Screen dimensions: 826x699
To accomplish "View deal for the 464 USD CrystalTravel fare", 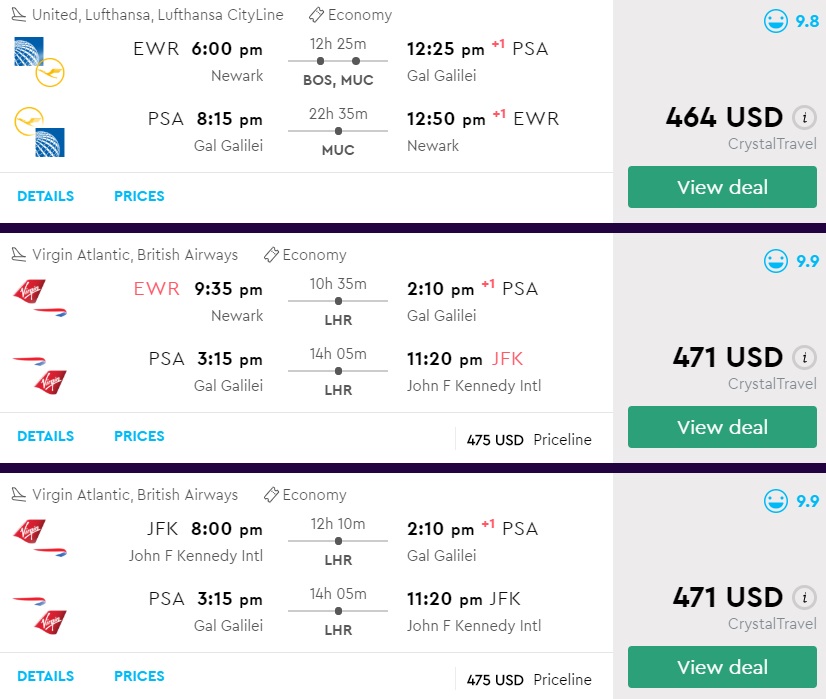I will point(722,187).
